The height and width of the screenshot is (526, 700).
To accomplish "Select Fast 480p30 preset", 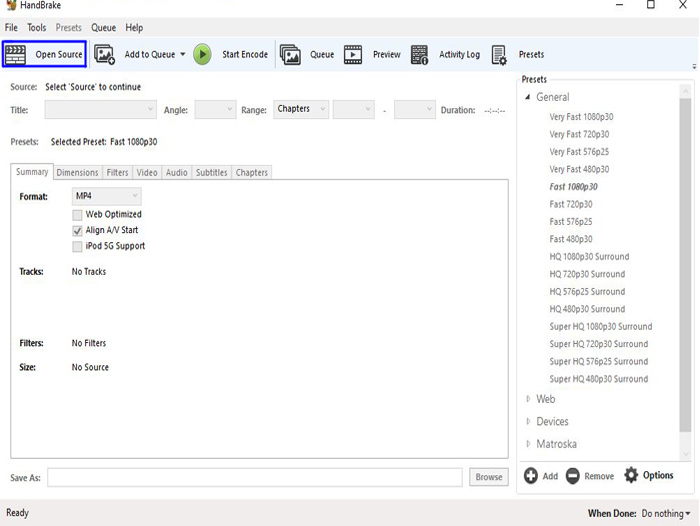I will [x=571, y=239].
